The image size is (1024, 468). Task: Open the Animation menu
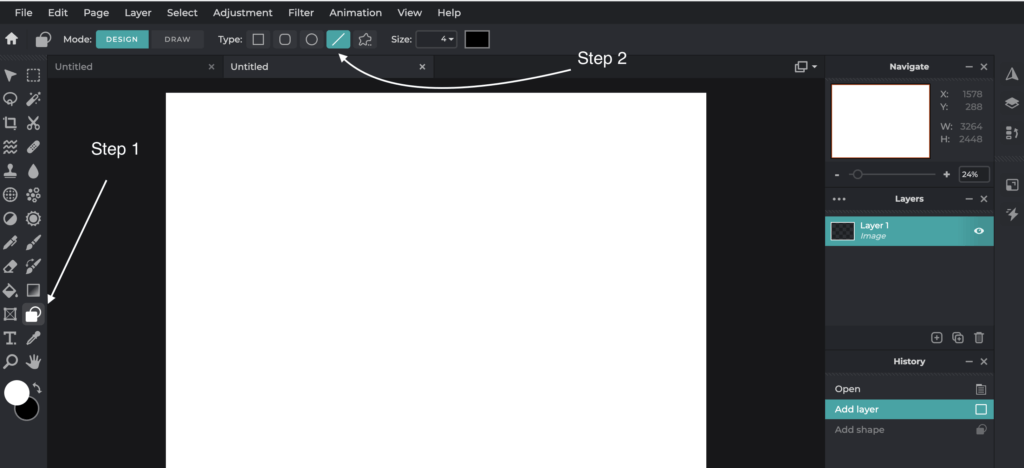coord(355,12)
